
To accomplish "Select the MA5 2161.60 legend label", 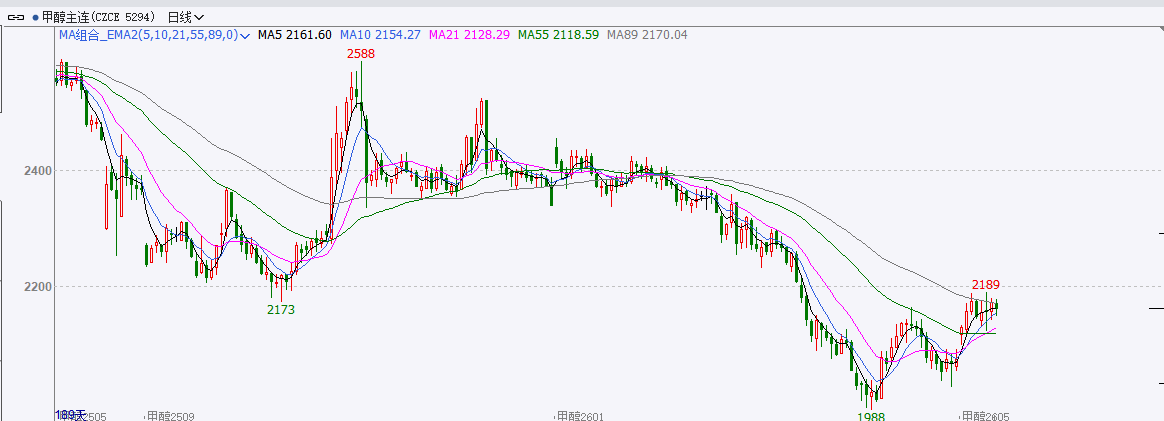I will [294, 35].
